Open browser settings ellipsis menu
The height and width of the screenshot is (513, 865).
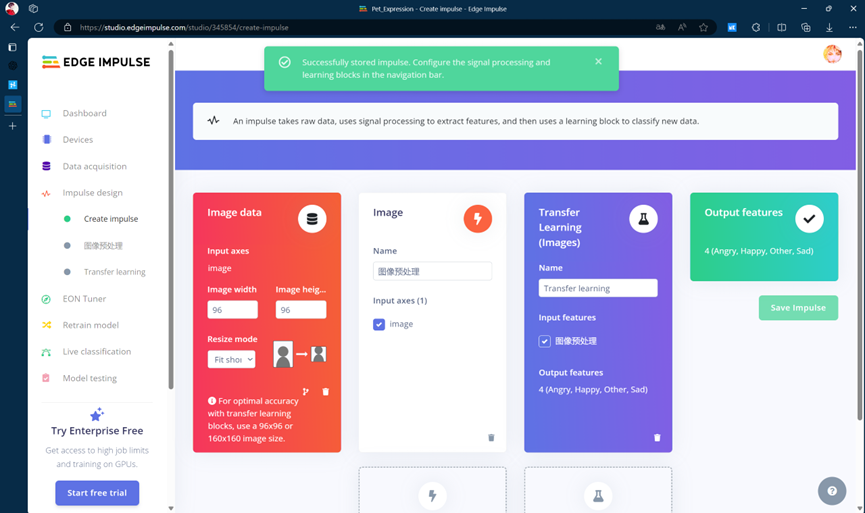(x=853, y=27)
